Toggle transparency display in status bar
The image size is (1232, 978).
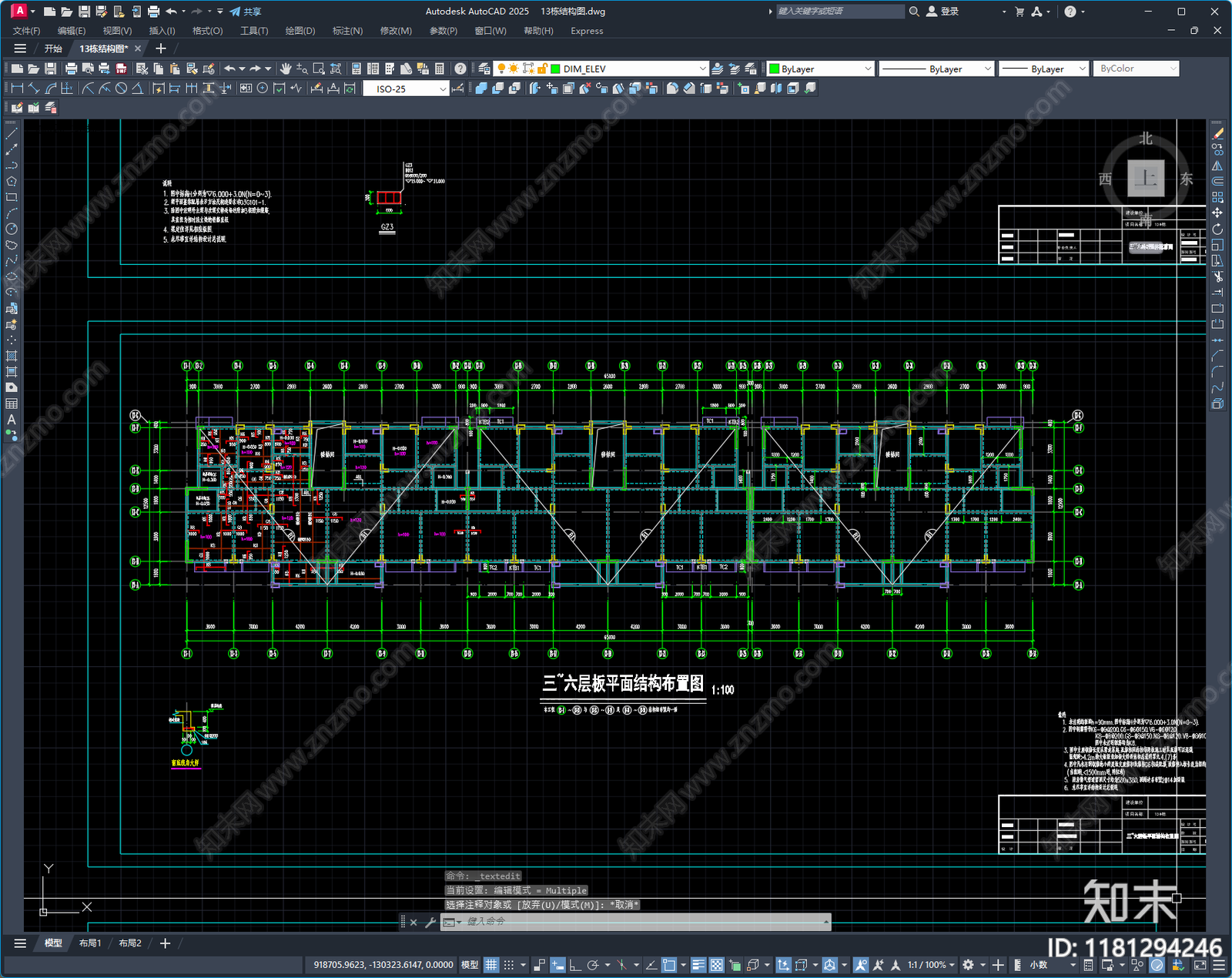716,965
